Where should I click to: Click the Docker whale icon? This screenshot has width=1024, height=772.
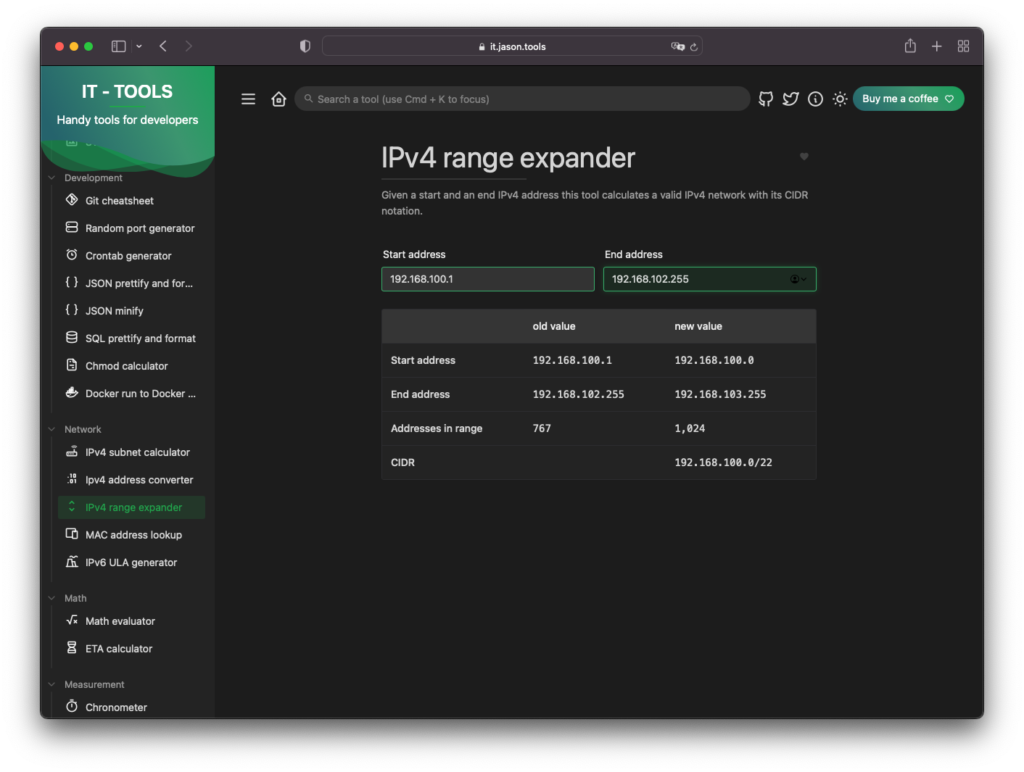72,392
